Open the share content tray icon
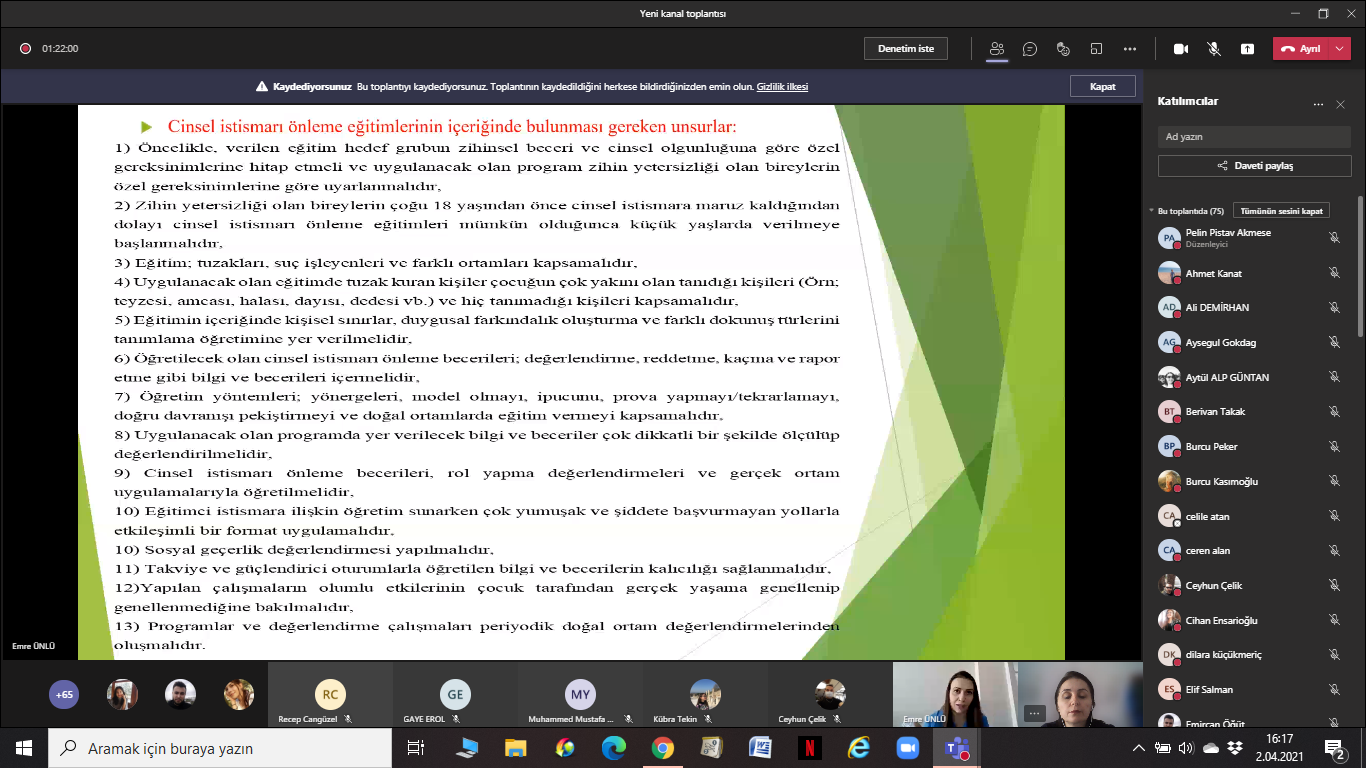The image size is (1366, 768). pos(1247,48)
